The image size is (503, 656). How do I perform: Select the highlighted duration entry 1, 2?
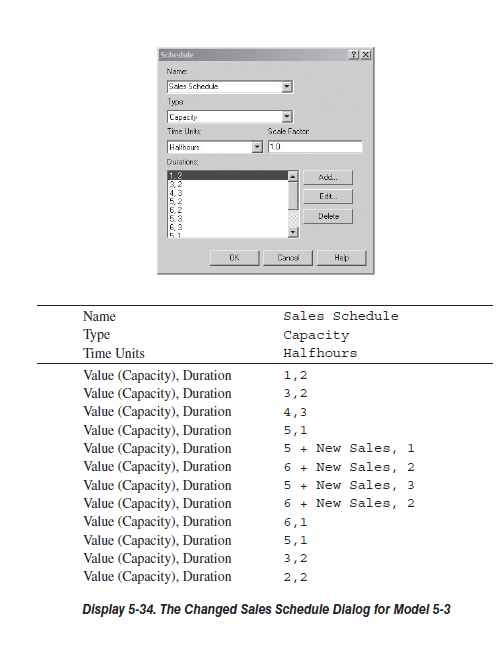(228, 175)
